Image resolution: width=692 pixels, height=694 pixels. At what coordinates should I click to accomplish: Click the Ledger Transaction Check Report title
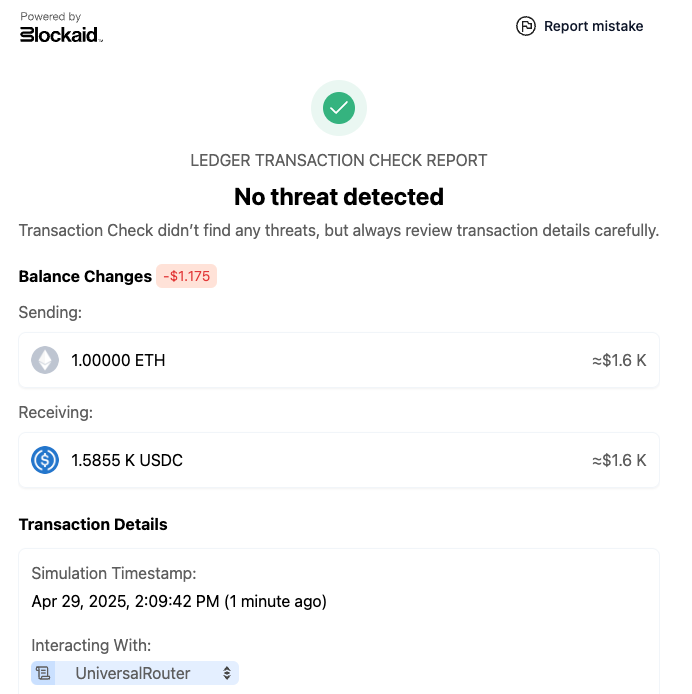339,160
